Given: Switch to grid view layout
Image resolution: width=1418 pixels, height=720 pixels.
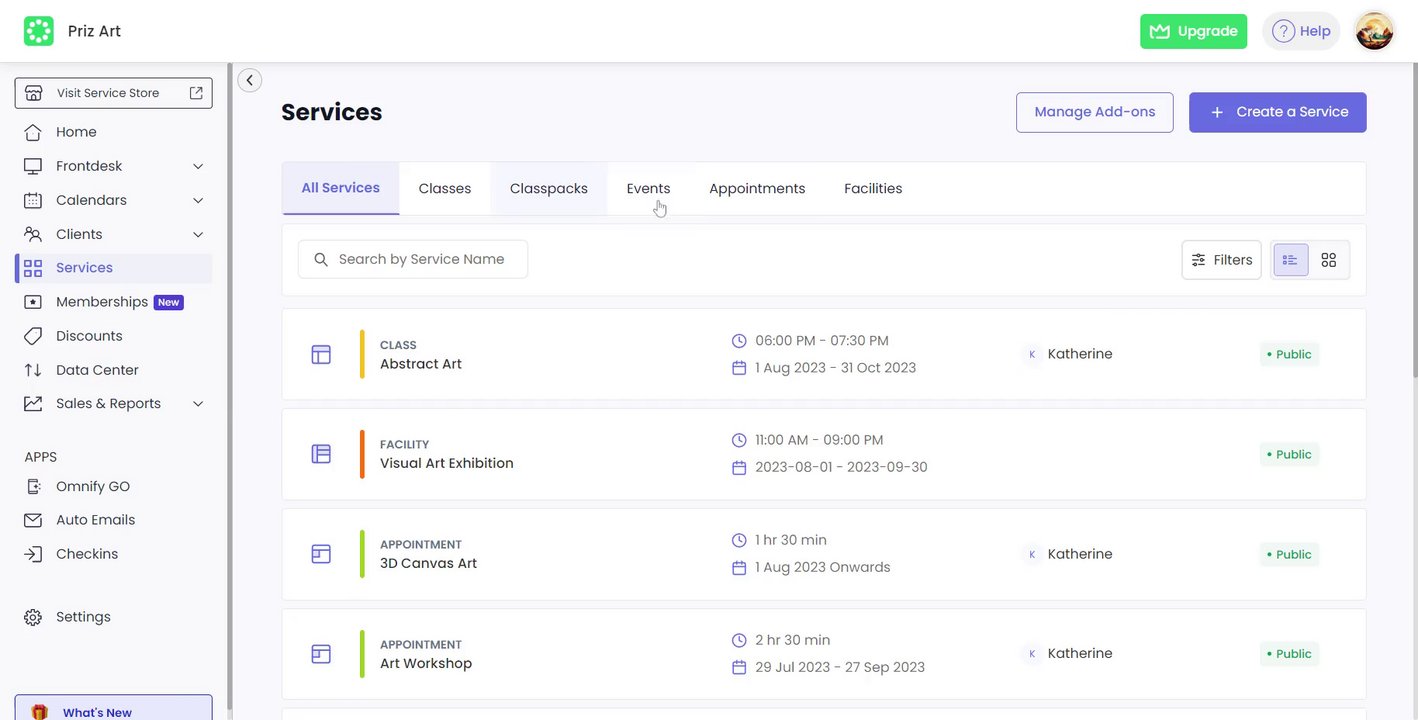Looking at the screenshot, I should pyautogui.click(x=1328, y=260).
